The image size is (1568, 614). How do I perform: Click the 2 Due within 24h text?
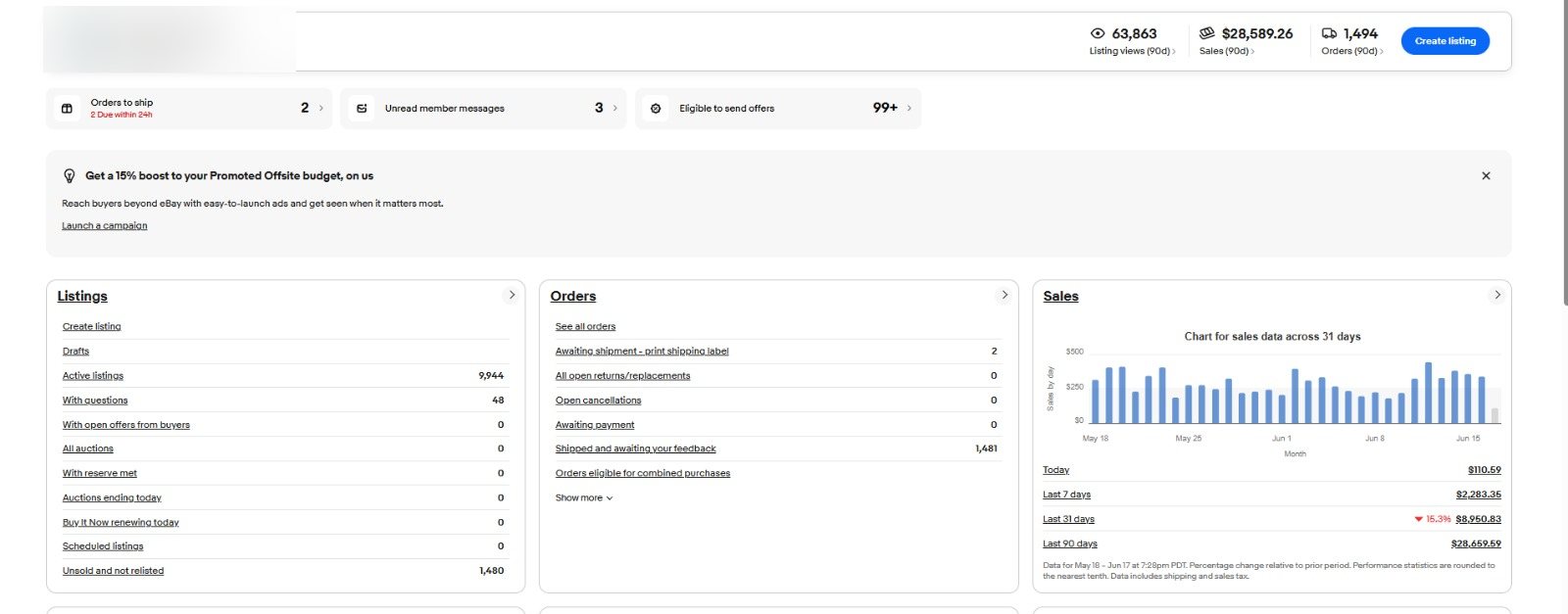pyautogui.click(x=122, y=116)
